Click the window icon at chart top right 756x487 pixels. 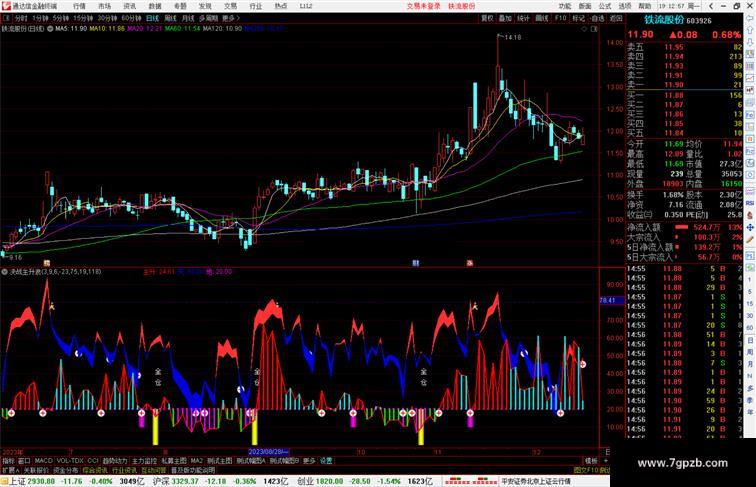point(594,29)
